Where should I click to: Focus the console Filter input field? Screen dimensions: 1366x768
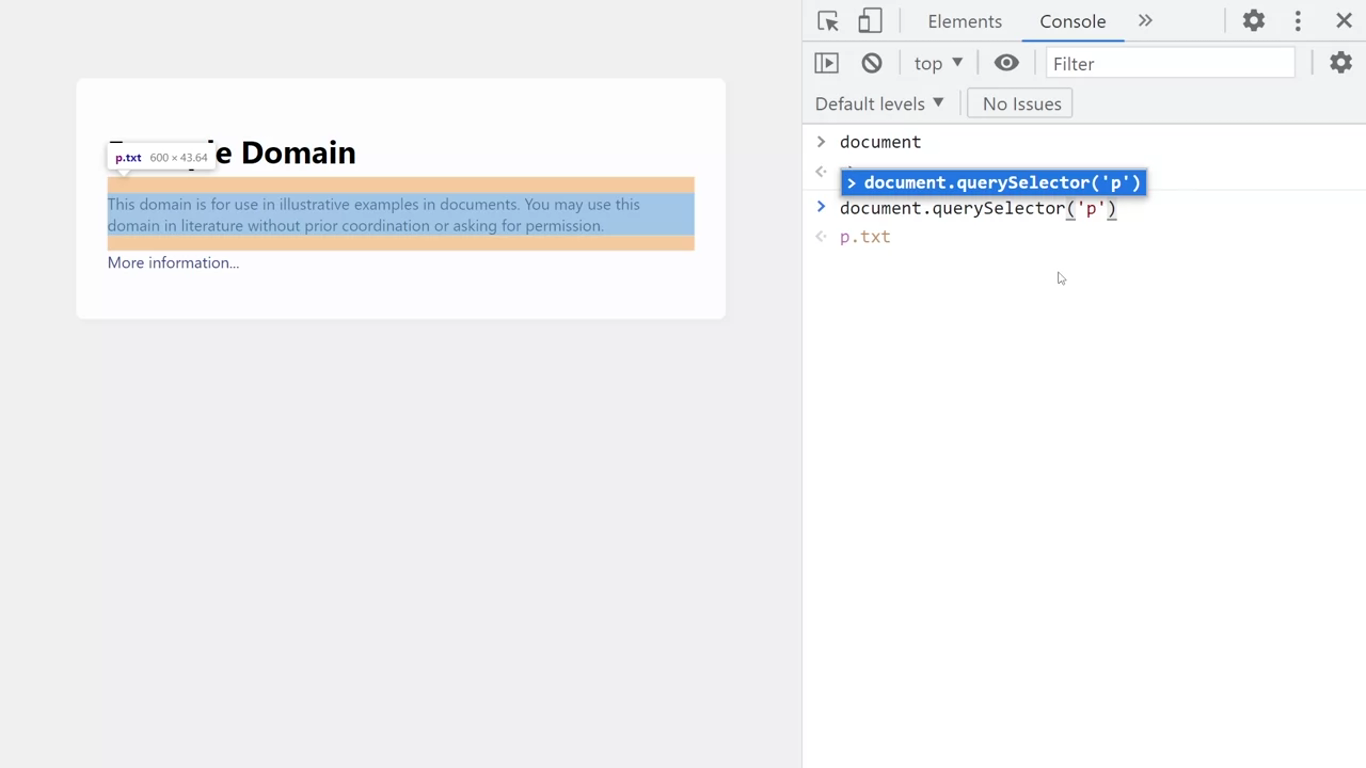point(1170,63)
